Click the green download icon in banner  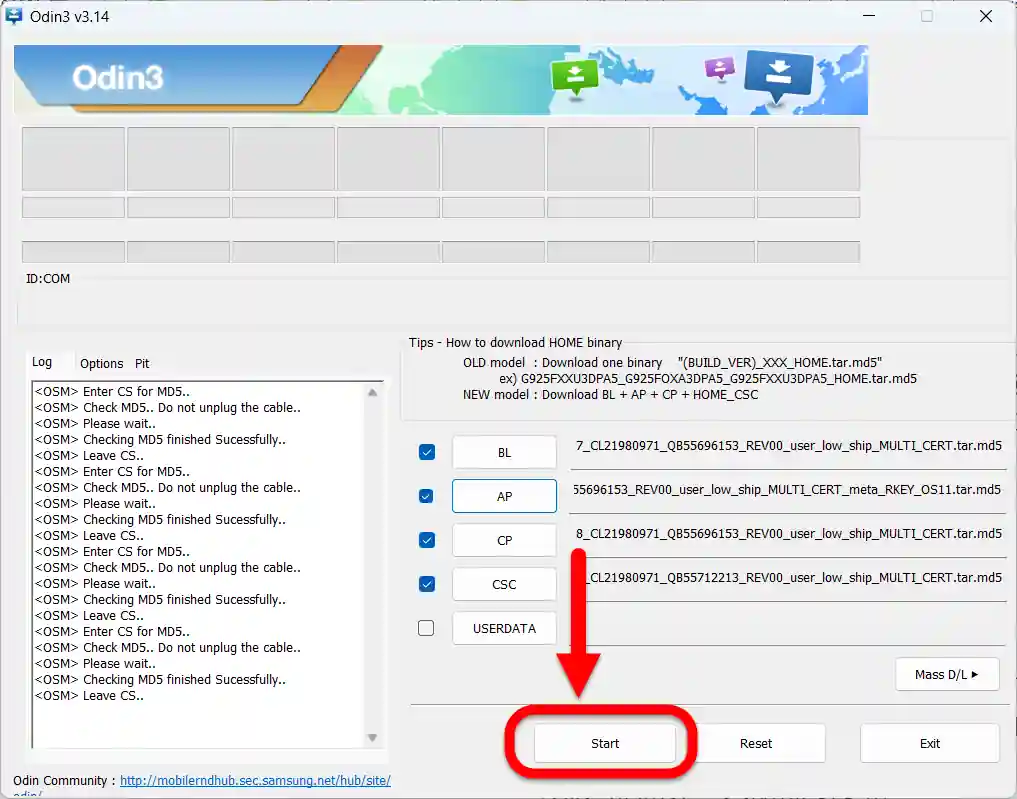point(575,77)
